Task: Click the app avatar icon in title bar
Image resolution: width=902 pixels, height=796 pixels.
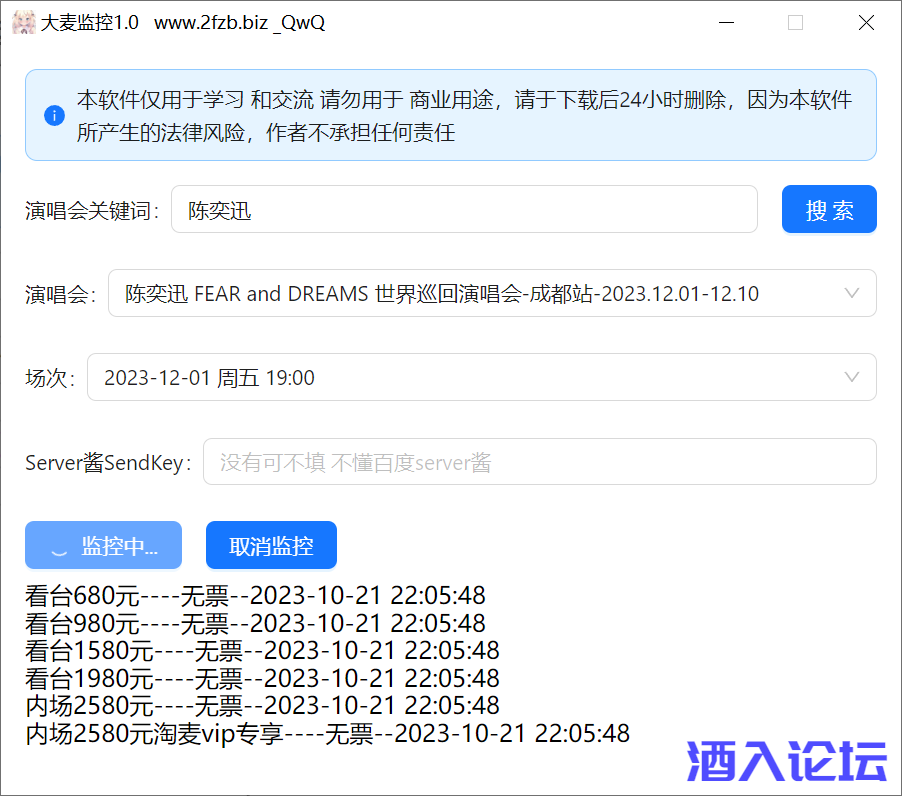Action: coord(23,22)
